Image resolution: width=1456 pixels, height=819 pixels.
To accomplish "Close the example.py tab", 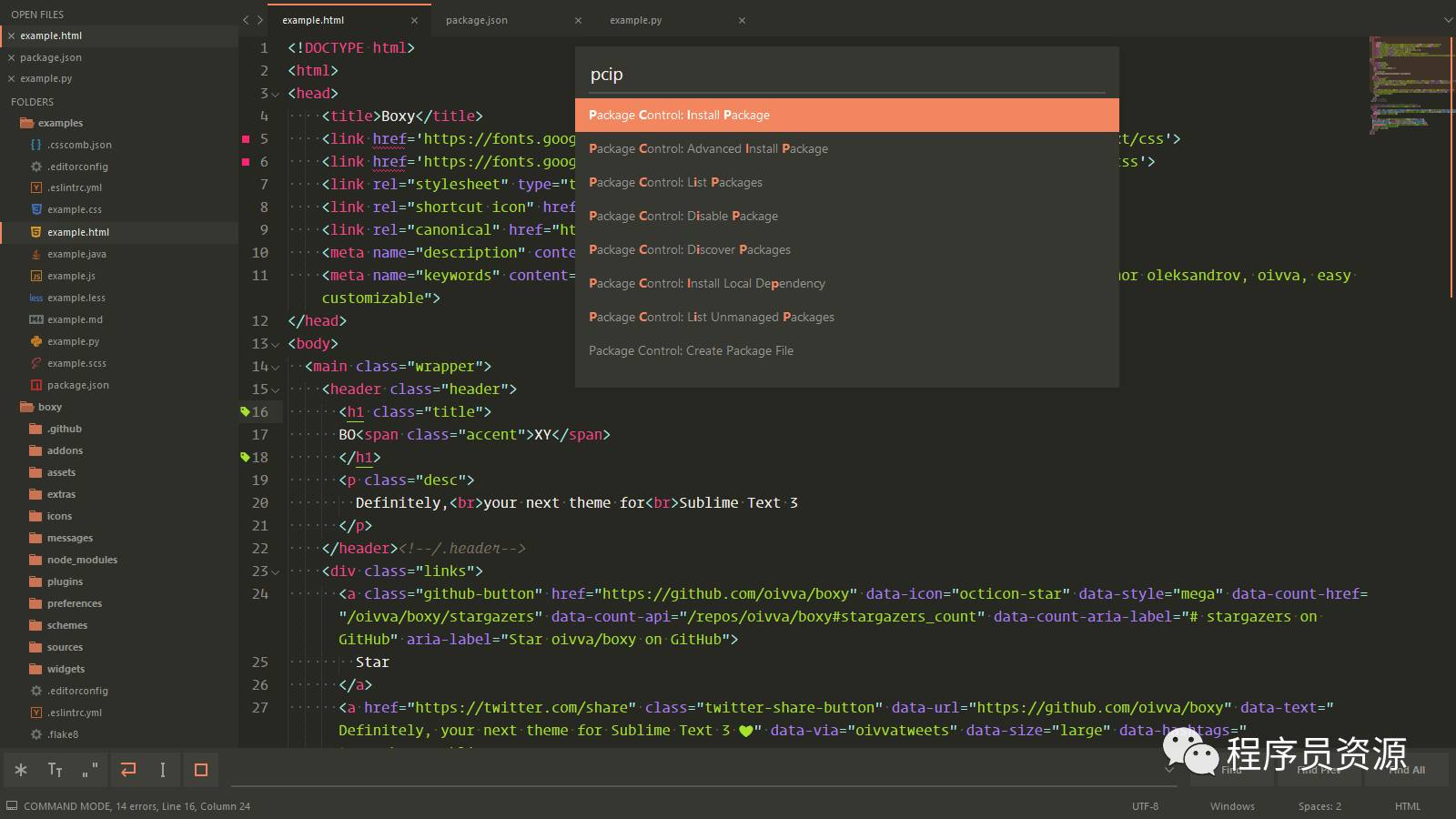I will (742, 20).
